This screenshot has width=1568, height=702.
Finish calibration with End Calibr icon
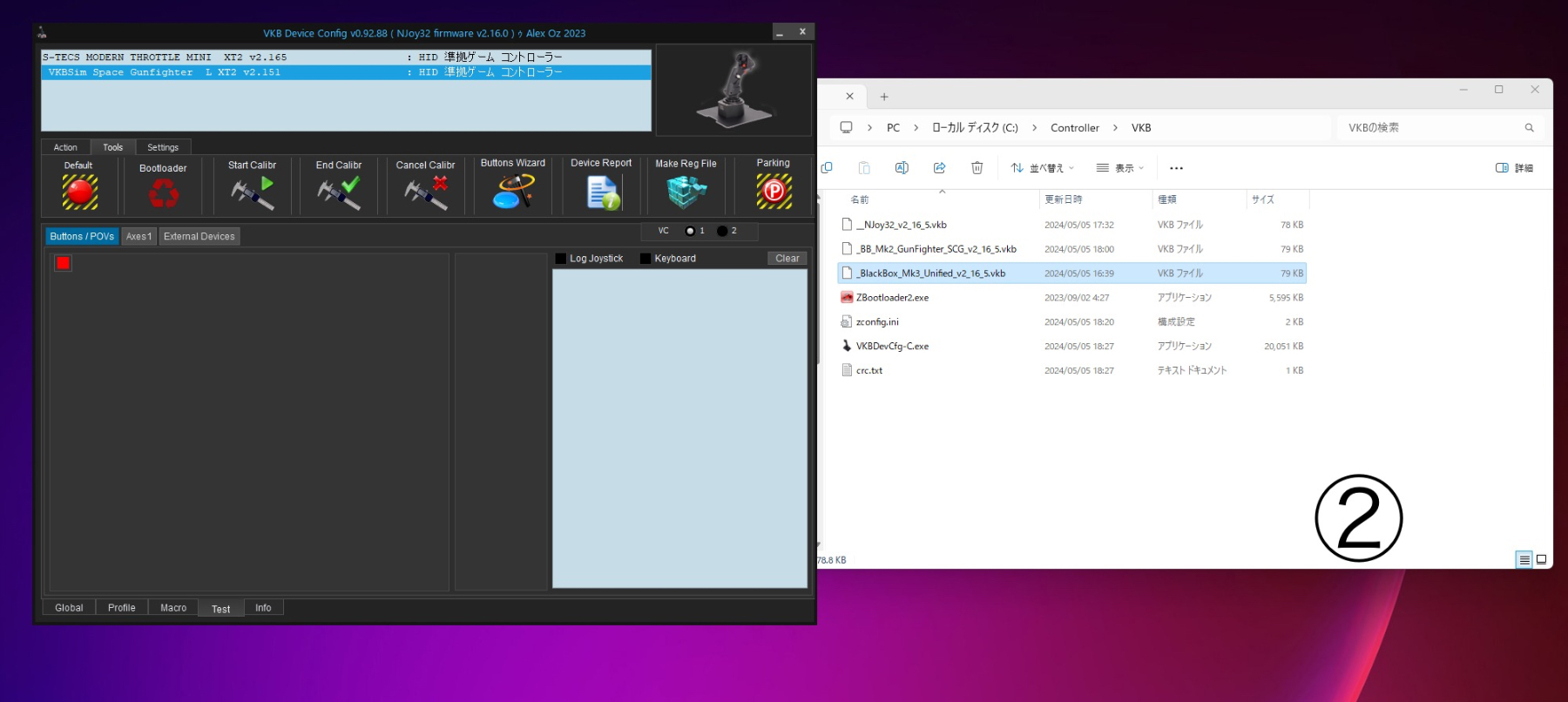pyautogui.click(x=339, y=192)
